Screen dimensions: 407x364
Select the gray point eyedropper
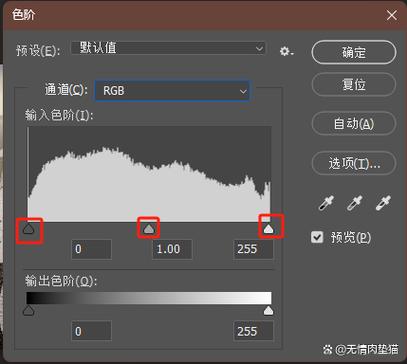pyautogui.click(x=355, y=203)
